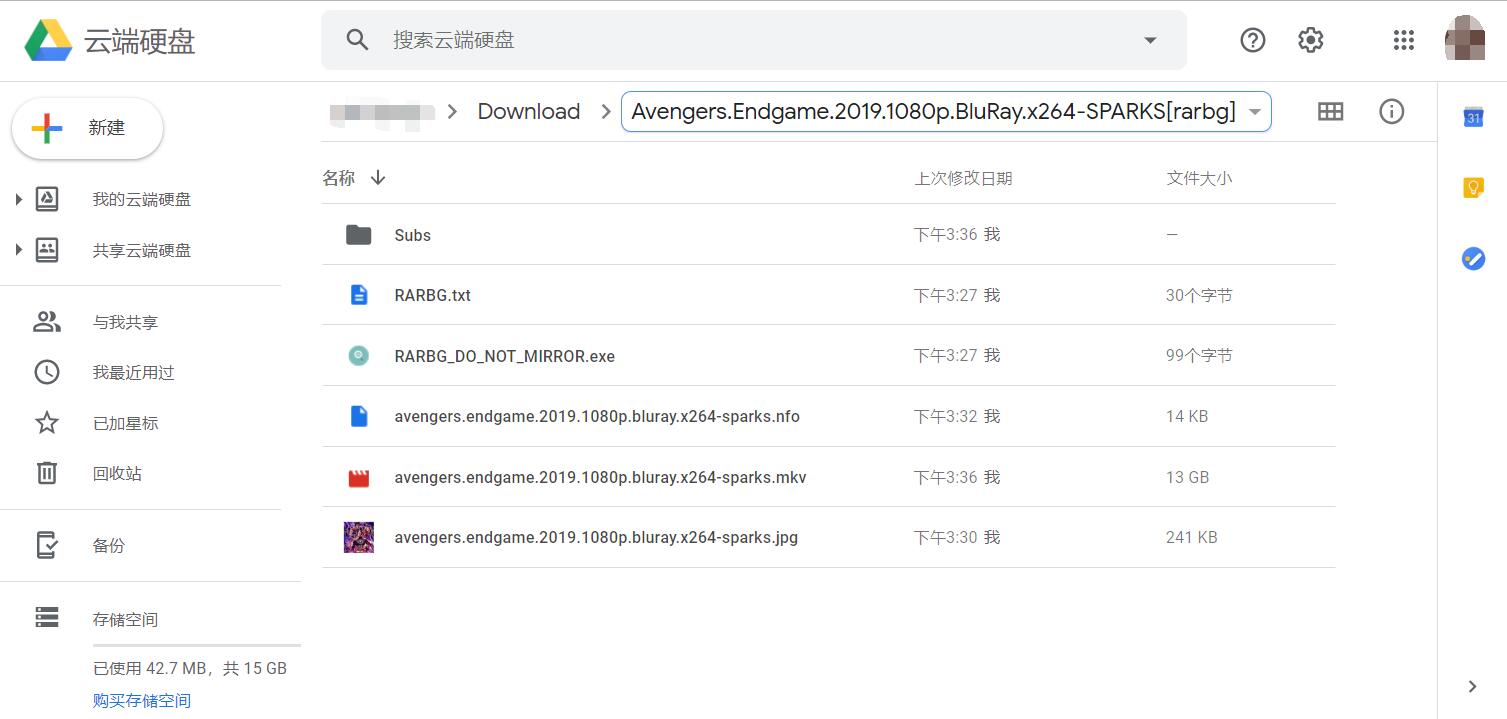Click the RARBG.txt document icon
This screenshot has width=1507, height=719.
click(358, 295)
